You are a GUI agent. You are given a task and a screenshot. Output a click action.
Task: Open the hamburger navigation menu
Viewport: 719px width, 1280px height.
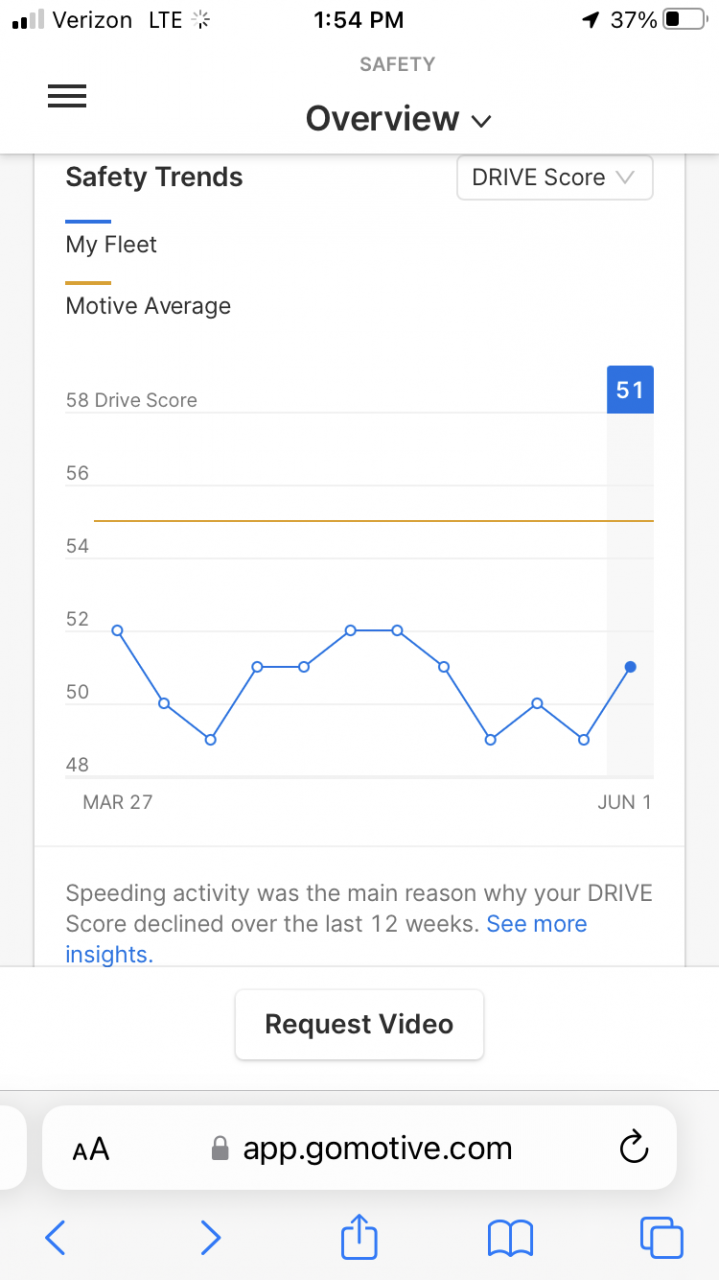tap(67, 96)
